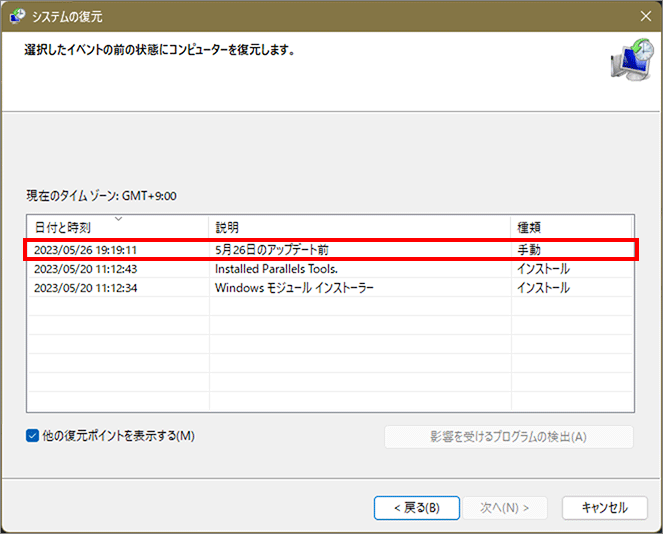663x534 pixels.
Task: Click the 手動 type cell
Action: [x=529, y=249]
